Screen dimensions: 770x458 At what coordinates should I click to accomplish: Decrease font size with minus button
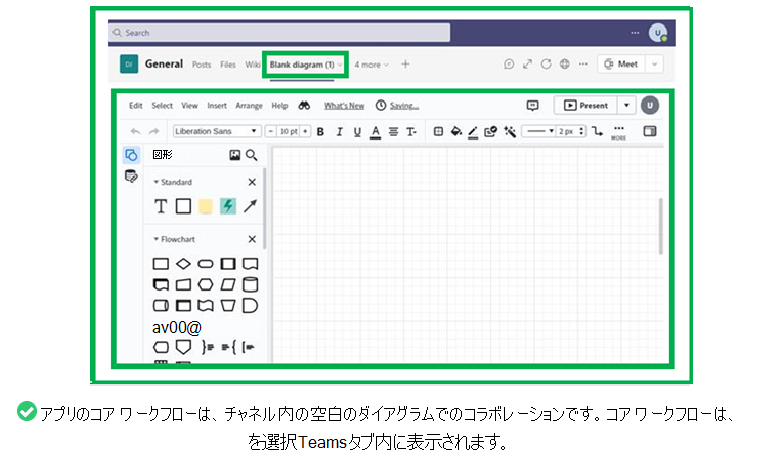tap(271, 131)
